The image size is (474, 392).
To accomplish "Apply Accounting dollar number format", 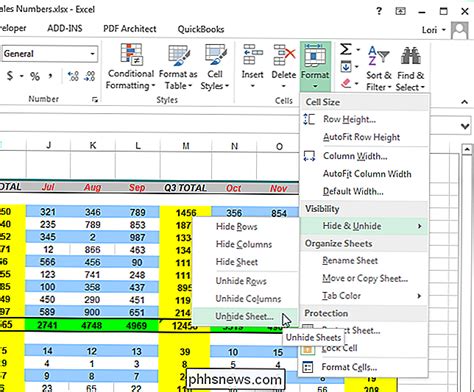I will pyautogui.click(x=10, y=76).
